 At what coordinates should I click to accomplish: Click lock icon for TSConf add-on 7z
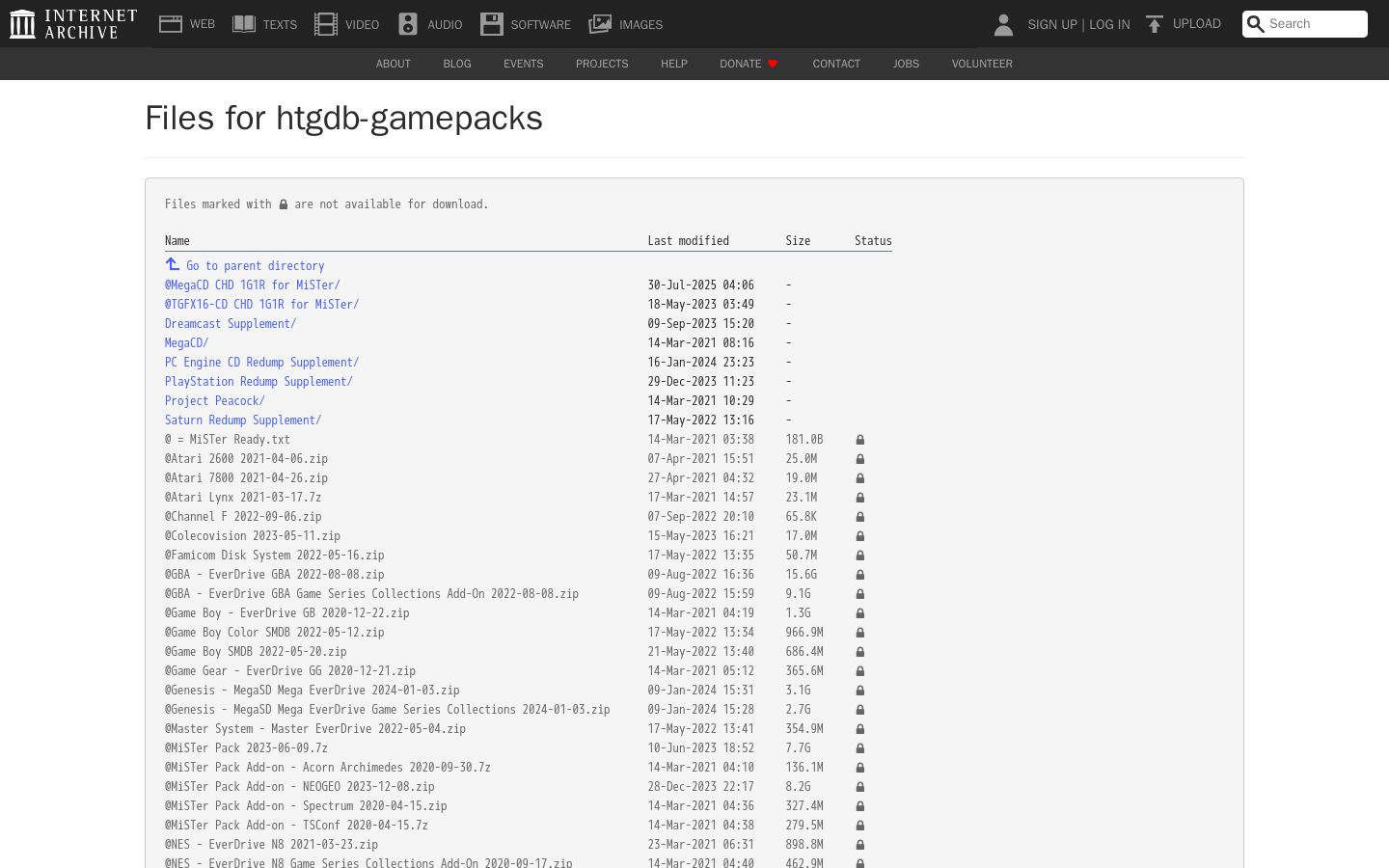tap(860, 826)
